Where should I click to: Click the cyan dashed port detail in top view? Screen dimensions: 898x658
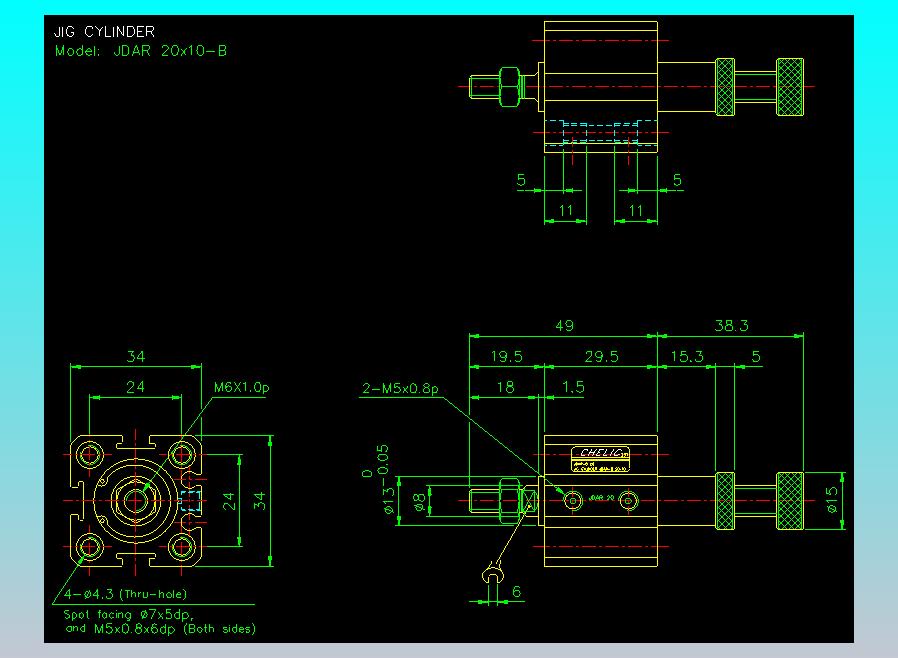[x=600, y=133]
